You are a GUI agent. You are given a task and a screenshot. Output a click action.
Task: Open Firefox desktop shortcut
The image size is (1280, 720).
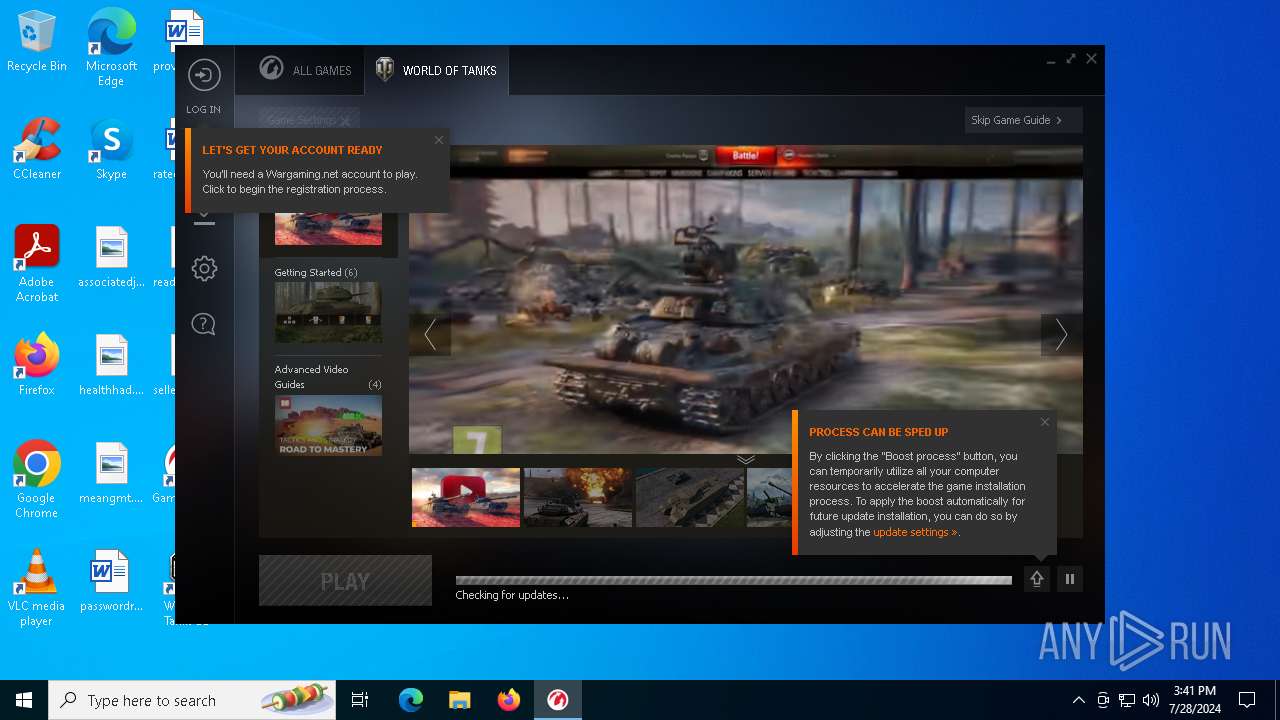37,366
